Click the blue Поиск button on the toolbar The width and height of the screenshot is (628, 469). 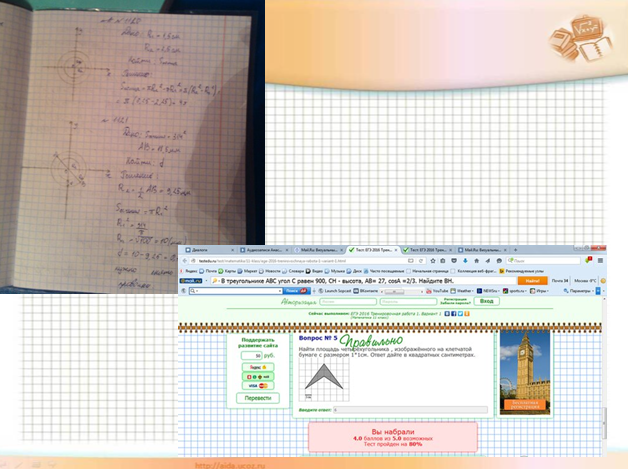[x=296, y=291]
